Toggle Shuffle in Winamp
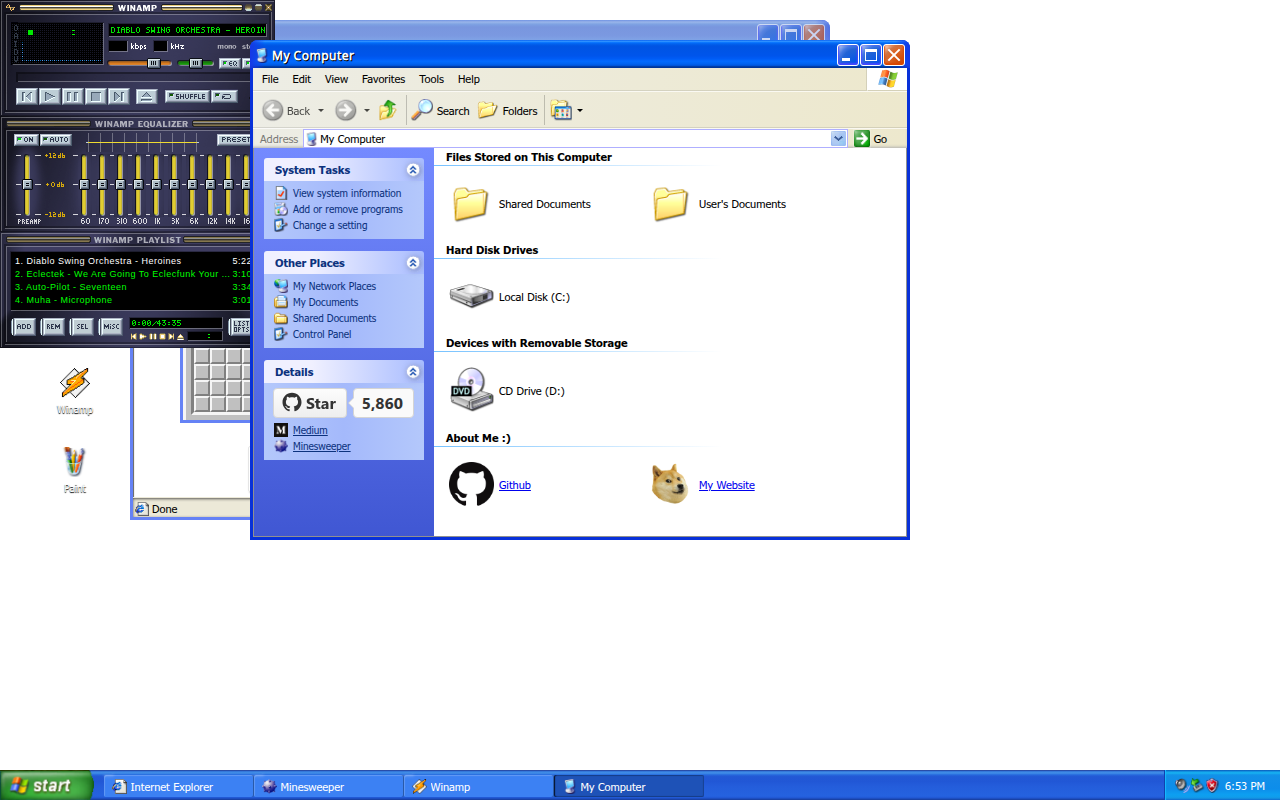This screenshot has height=800, width=1280. [x=187, y=96]
